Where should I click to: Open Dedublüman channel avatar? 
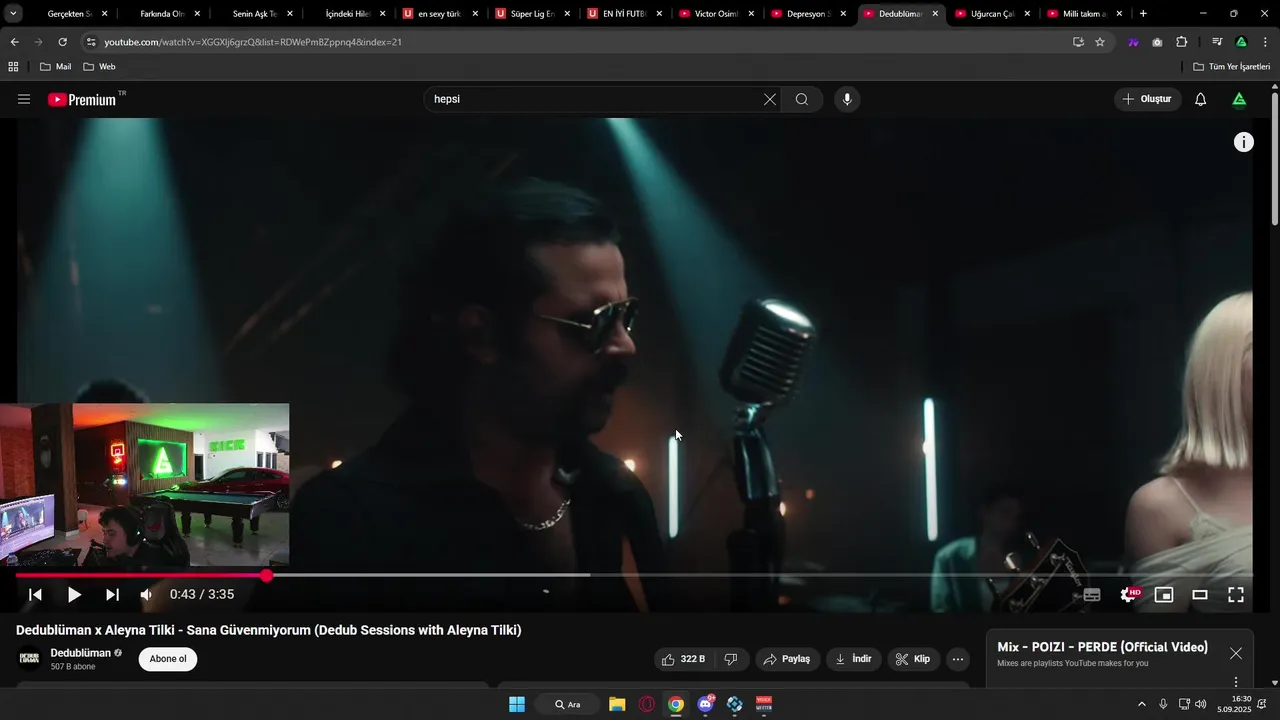29,658
